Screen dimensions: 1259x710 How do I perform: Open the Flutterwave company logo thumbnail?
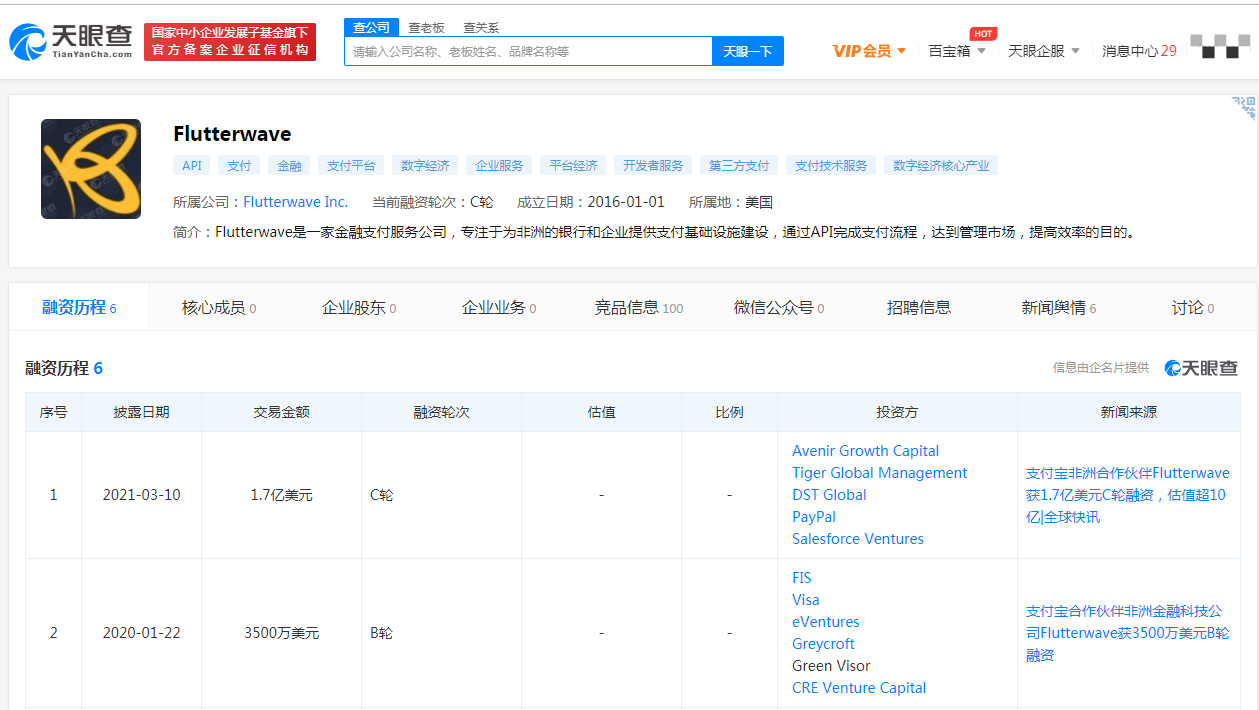[x=91, y=169]
